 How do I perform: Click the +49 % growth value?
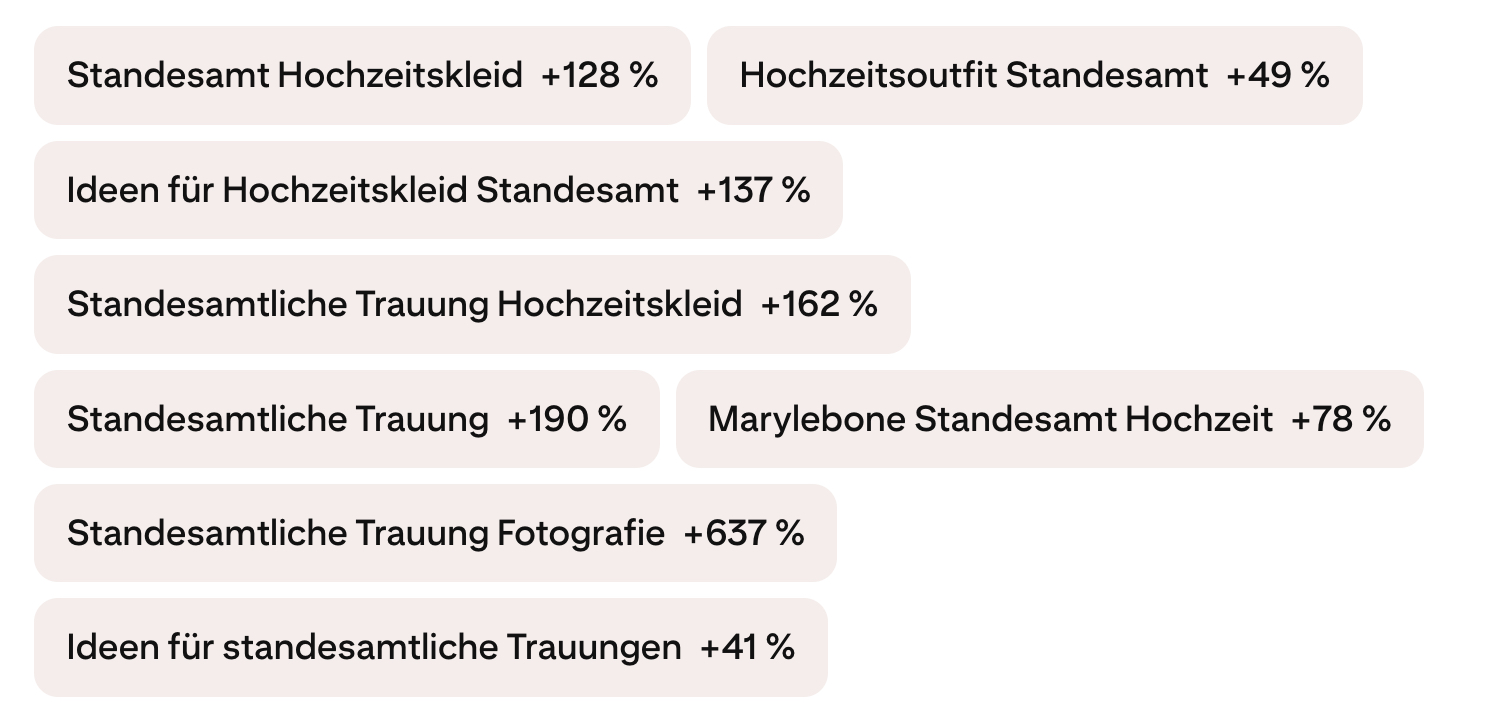pyautogui.click(x=1278, y=76)
